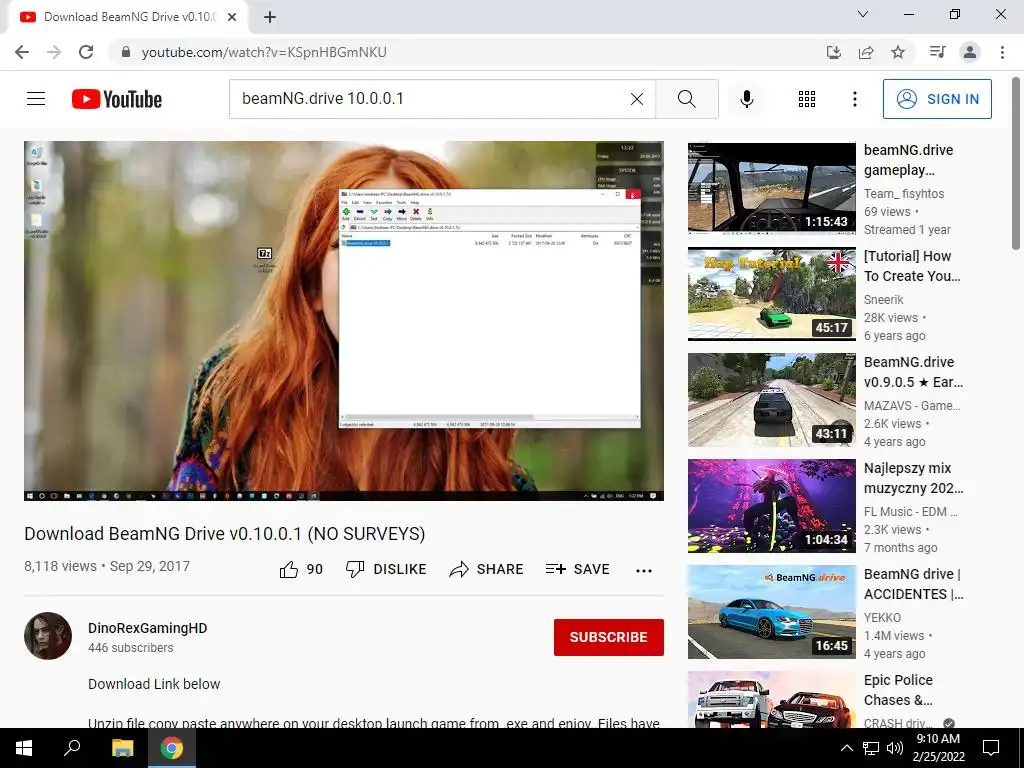The image size is (1024, 768).
Task: Open the Chrome profile avatar
Action: click(x=970, y=52)
